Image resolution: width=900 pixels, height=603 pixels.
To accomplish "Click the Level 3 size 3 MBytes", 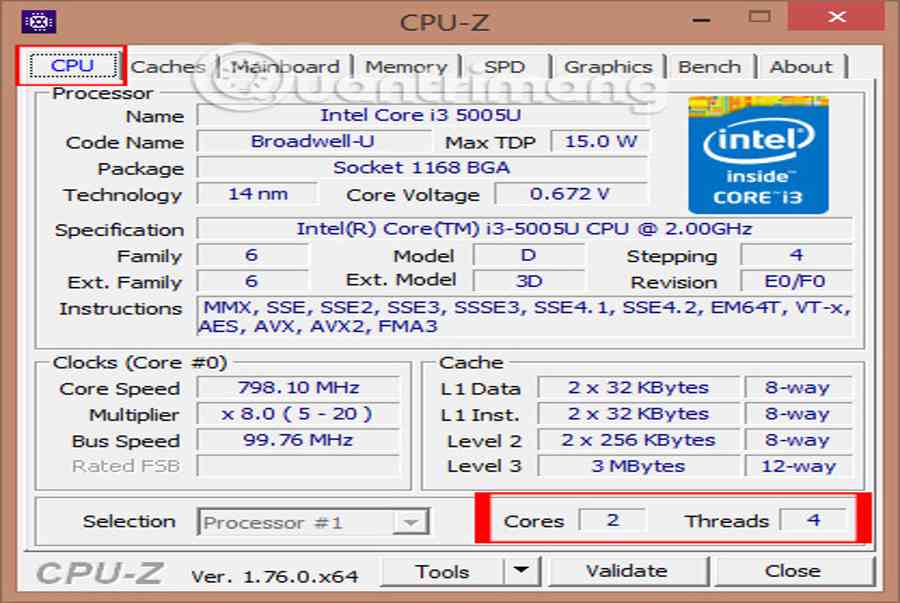I will coord(638,466).
